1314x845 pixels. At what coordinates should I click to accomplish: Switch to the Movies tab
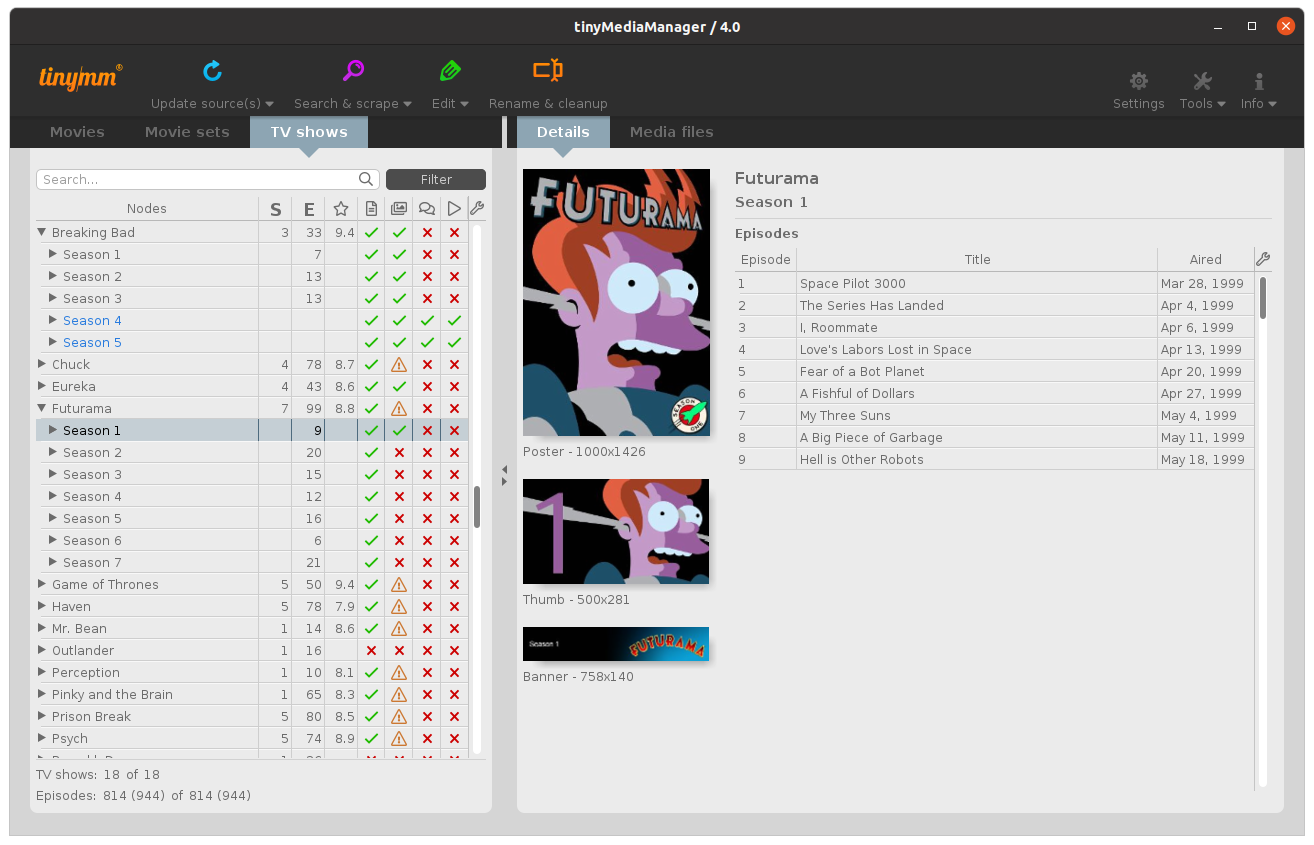coord(77,132)
